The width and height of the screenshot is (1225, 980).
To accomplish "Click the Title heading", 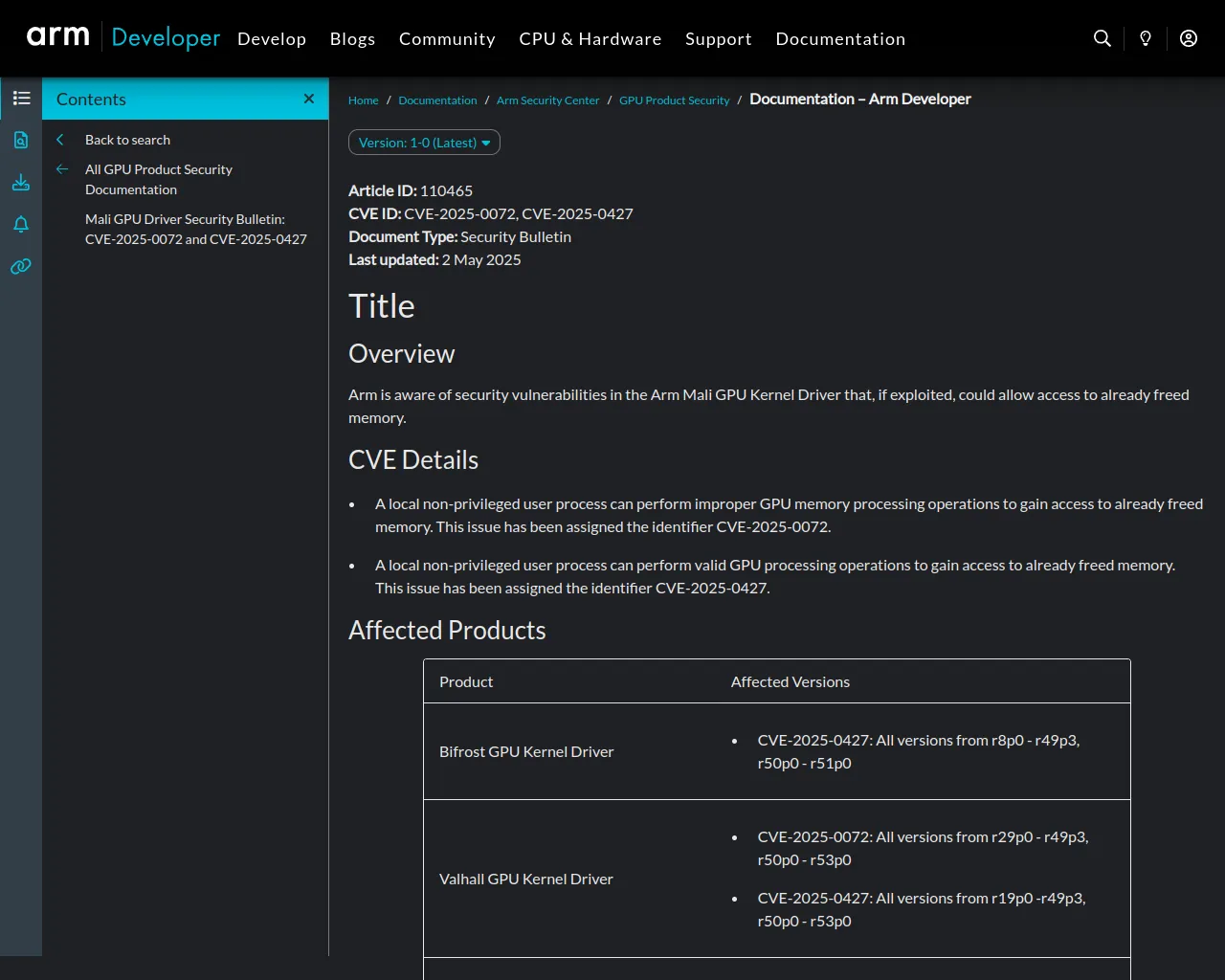I will click(382, 306).
